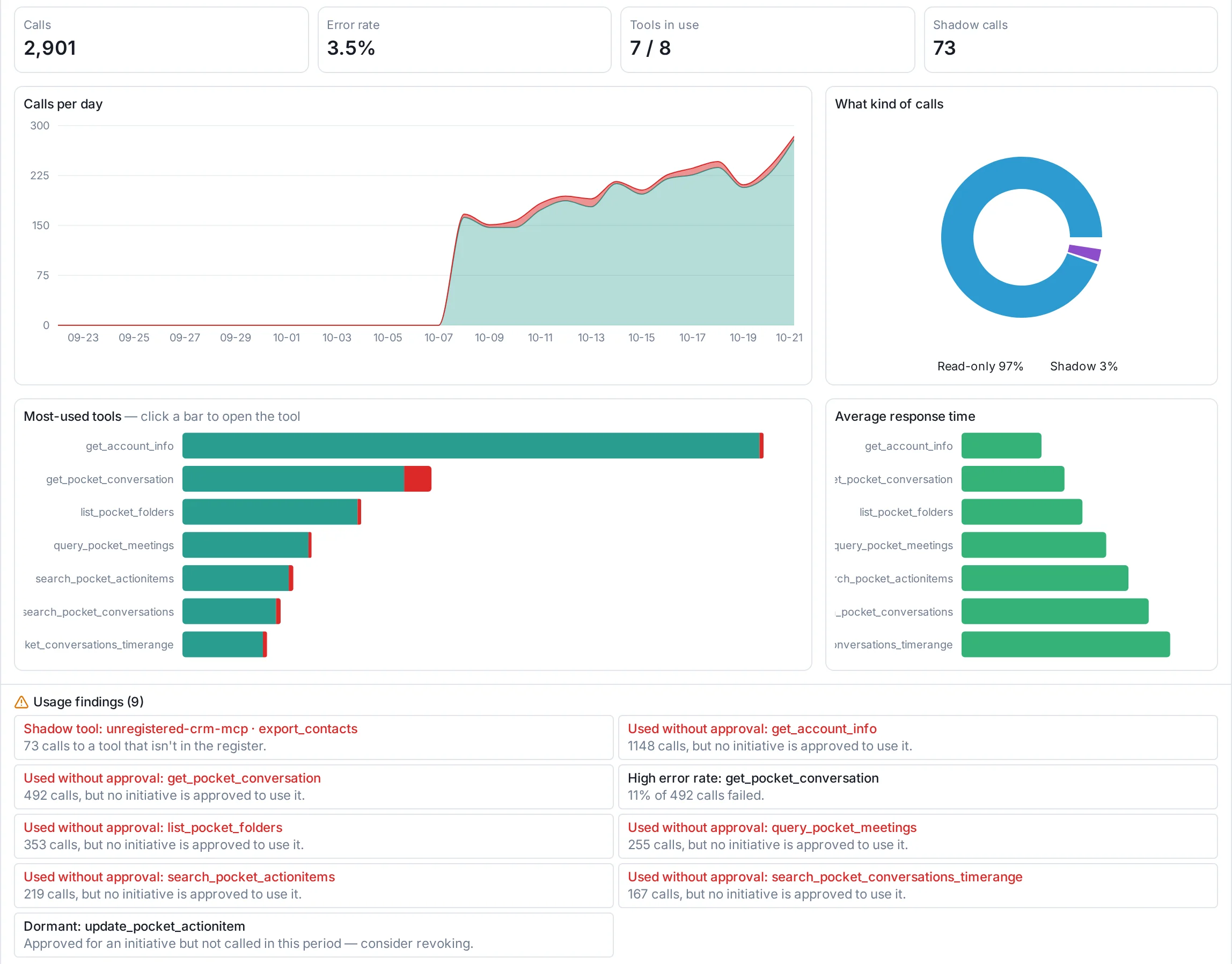The image size is (1232, 964).
Task: Click the Error rate 3.5% summary card
Action: (464, 40)
